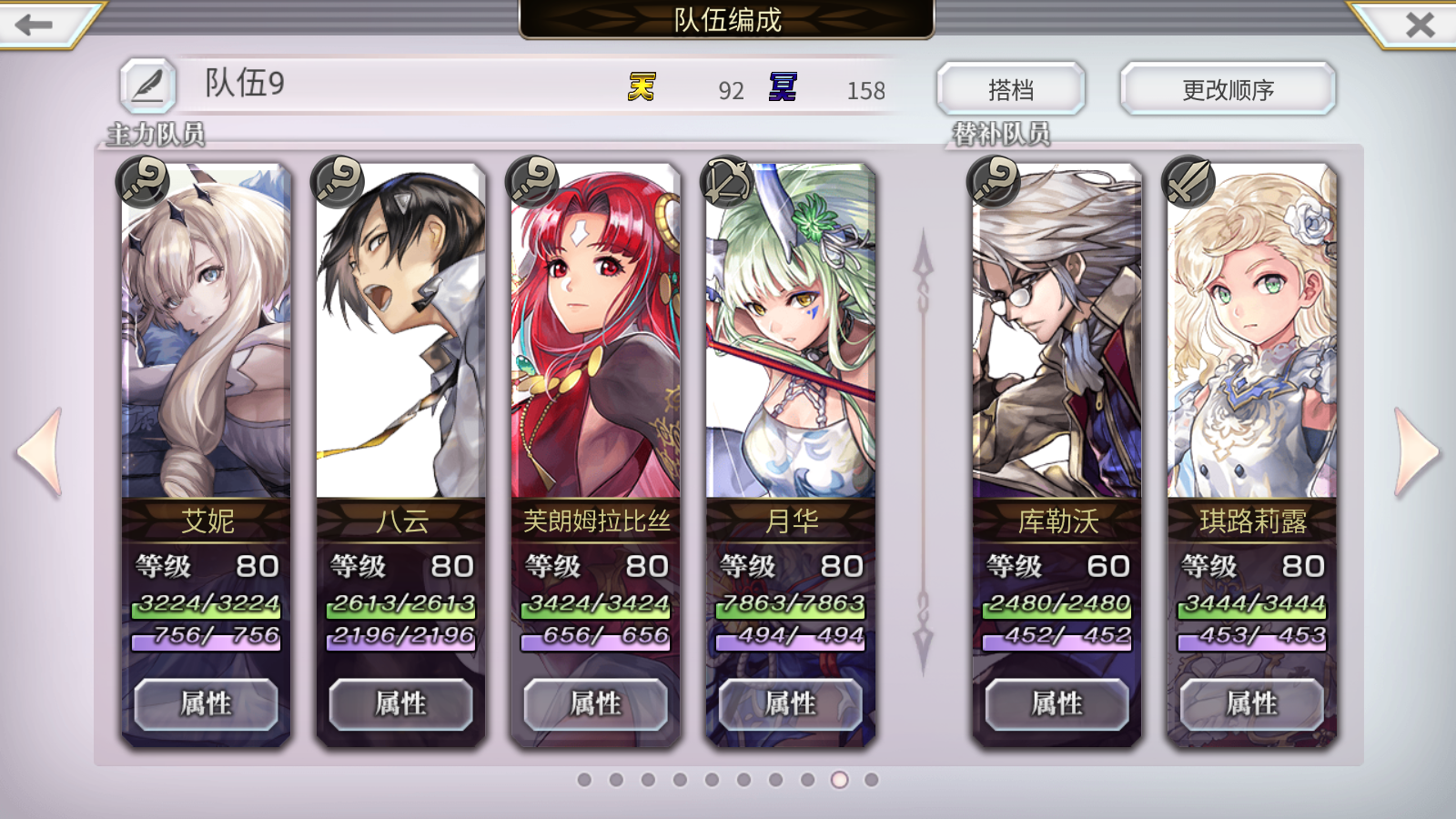Image resolution: width=1456 pixels, height=819 pixels.
Task: Click the blue 冥 attribute icon
Action: (x=783, y=87)
